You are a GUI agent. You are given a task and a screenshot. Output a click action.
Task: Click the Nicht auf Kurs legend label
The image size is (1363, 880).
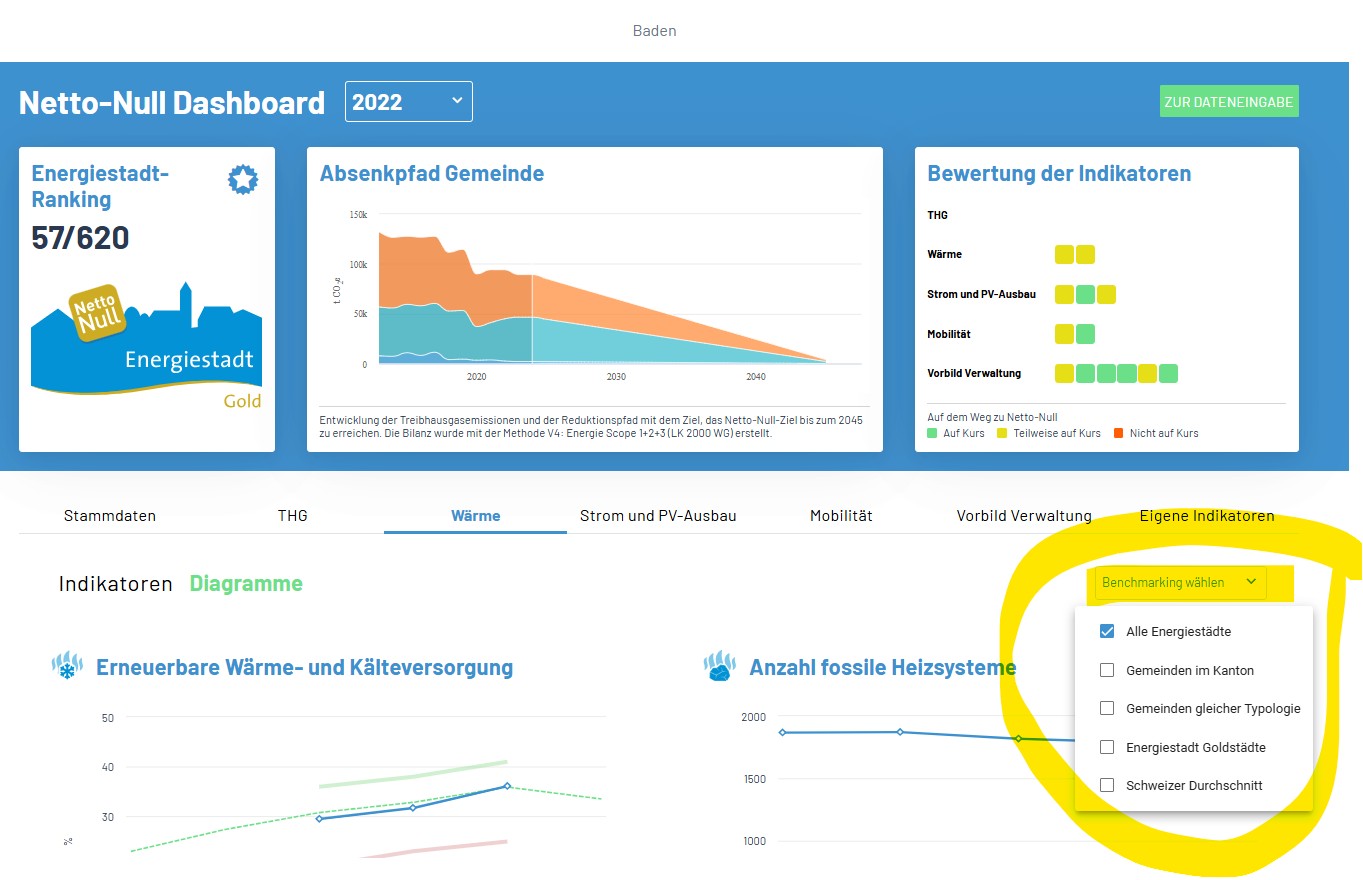pos(1164,433)
